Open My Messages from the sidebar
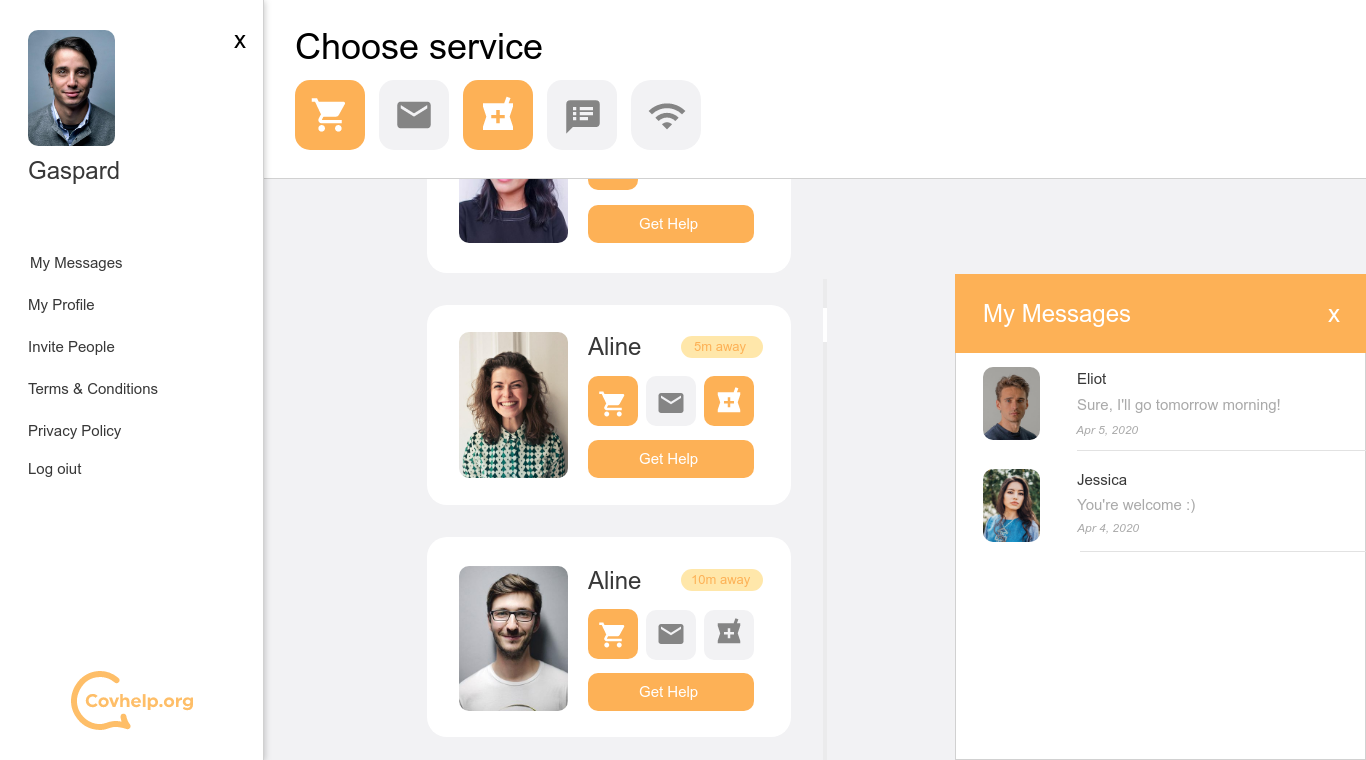This screenshot has height=760, width=1366. (x=76, y=263)
